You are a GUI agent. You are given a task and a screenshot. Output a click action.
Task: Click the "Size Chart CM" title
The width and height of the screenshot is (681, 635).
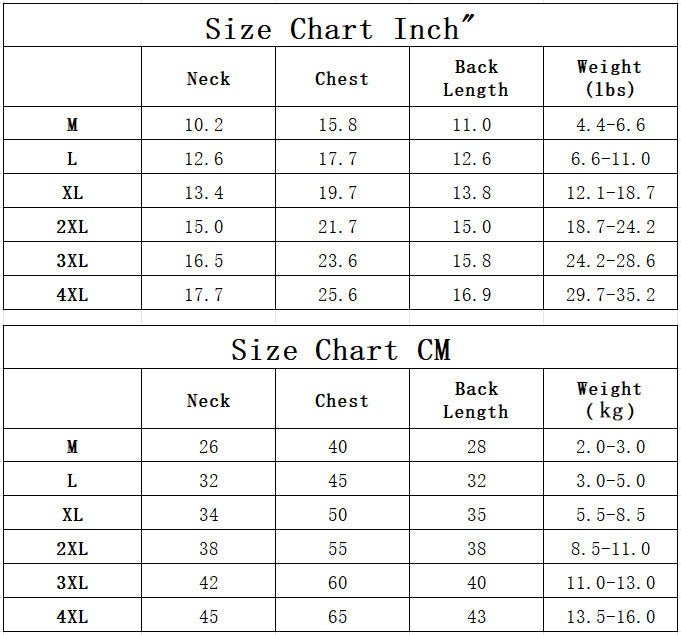340,350
